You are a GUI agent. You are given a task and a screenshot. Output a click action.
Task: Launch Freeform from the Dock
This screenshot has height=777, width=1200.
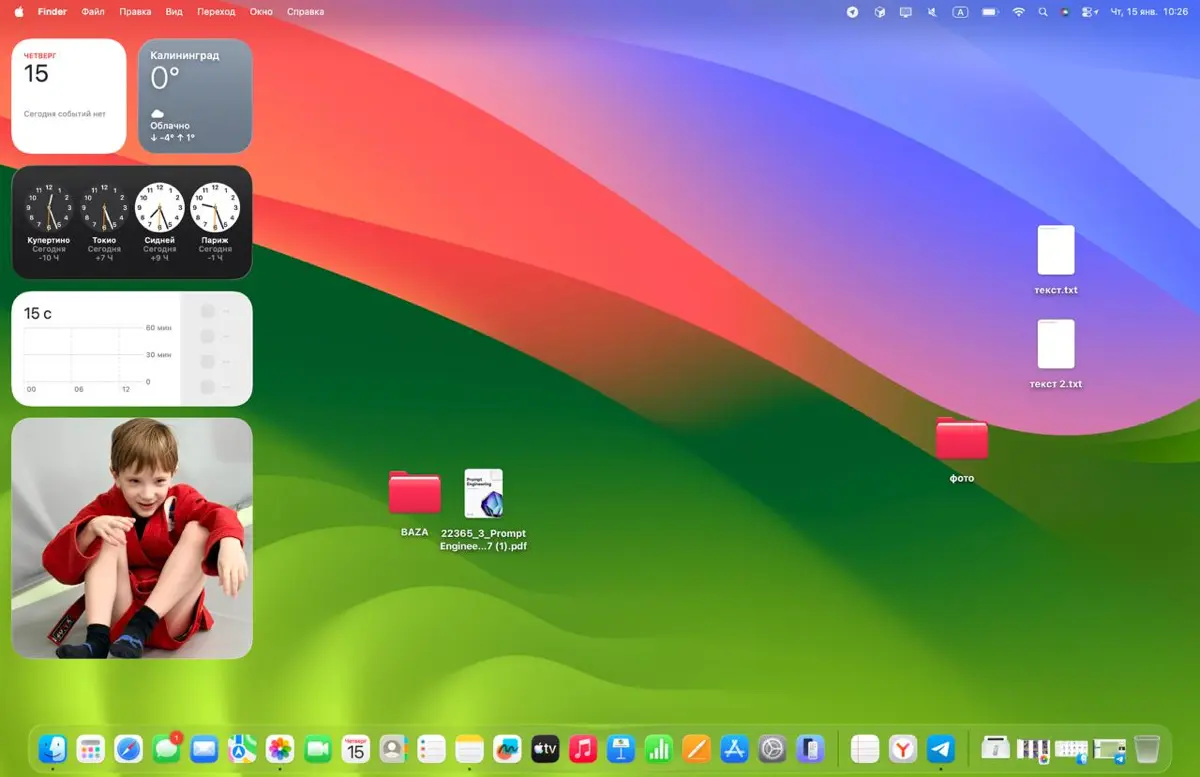(507, 748)
